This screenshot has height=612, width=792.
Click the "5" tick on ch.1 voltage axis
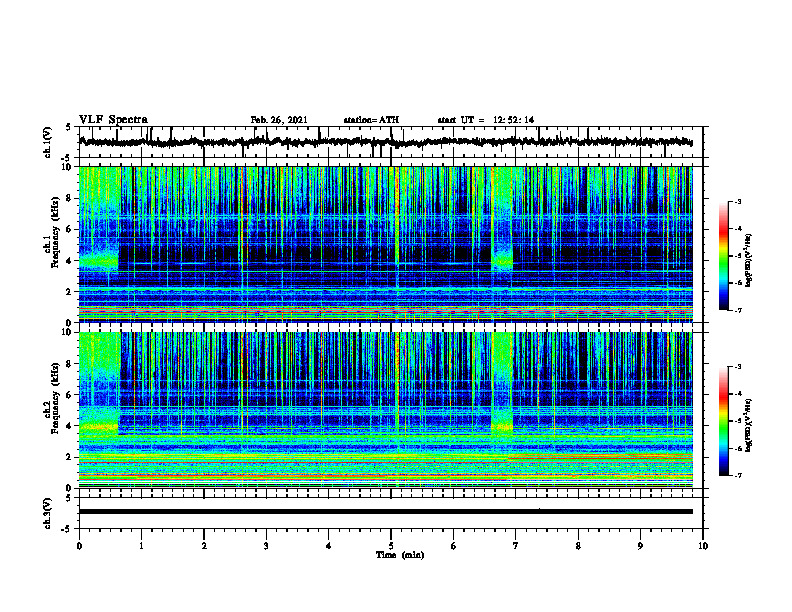[x=68, y=127]
